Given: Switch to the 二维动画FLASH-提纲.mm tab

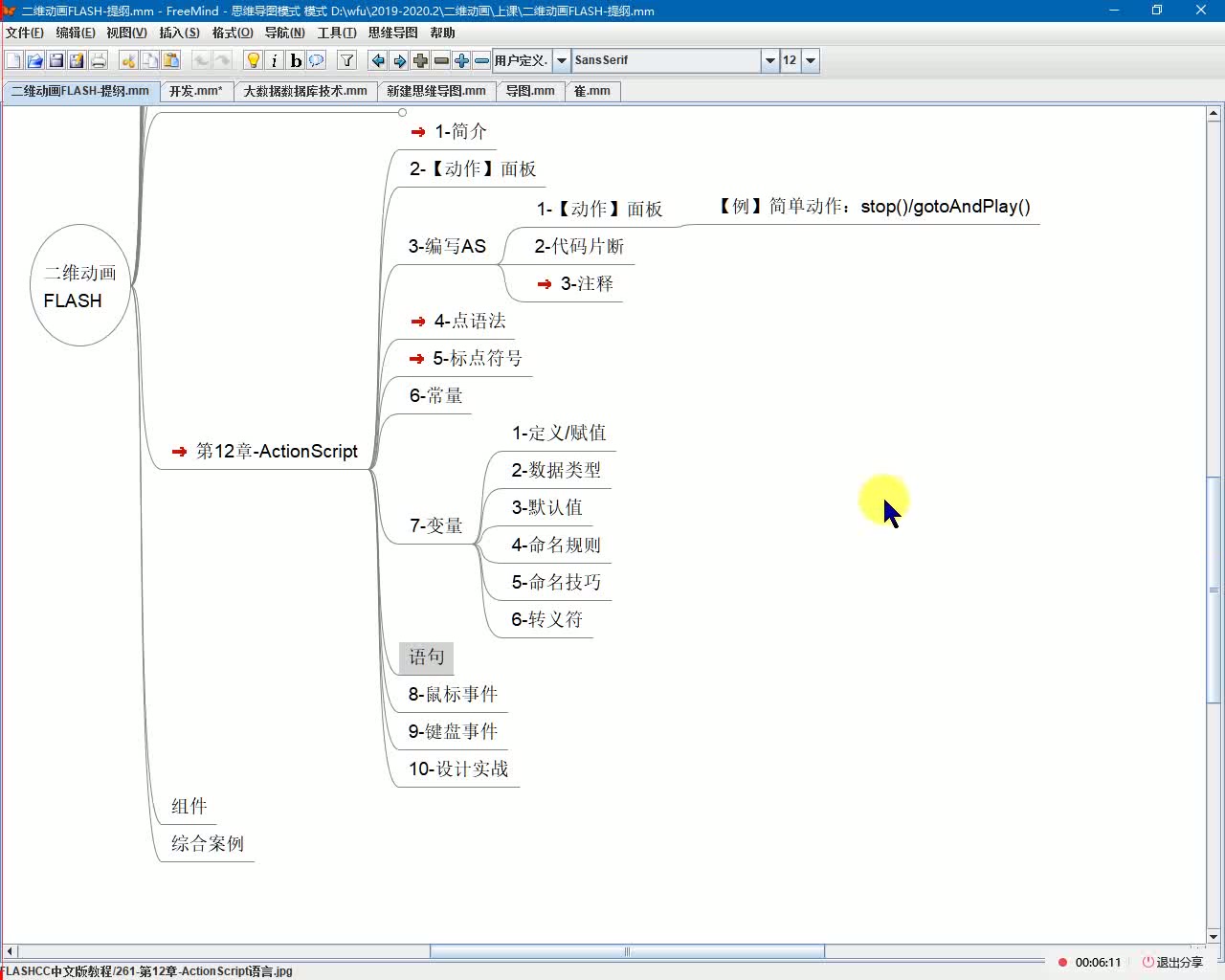Looking at the screenshot, I should click(80, 91).
